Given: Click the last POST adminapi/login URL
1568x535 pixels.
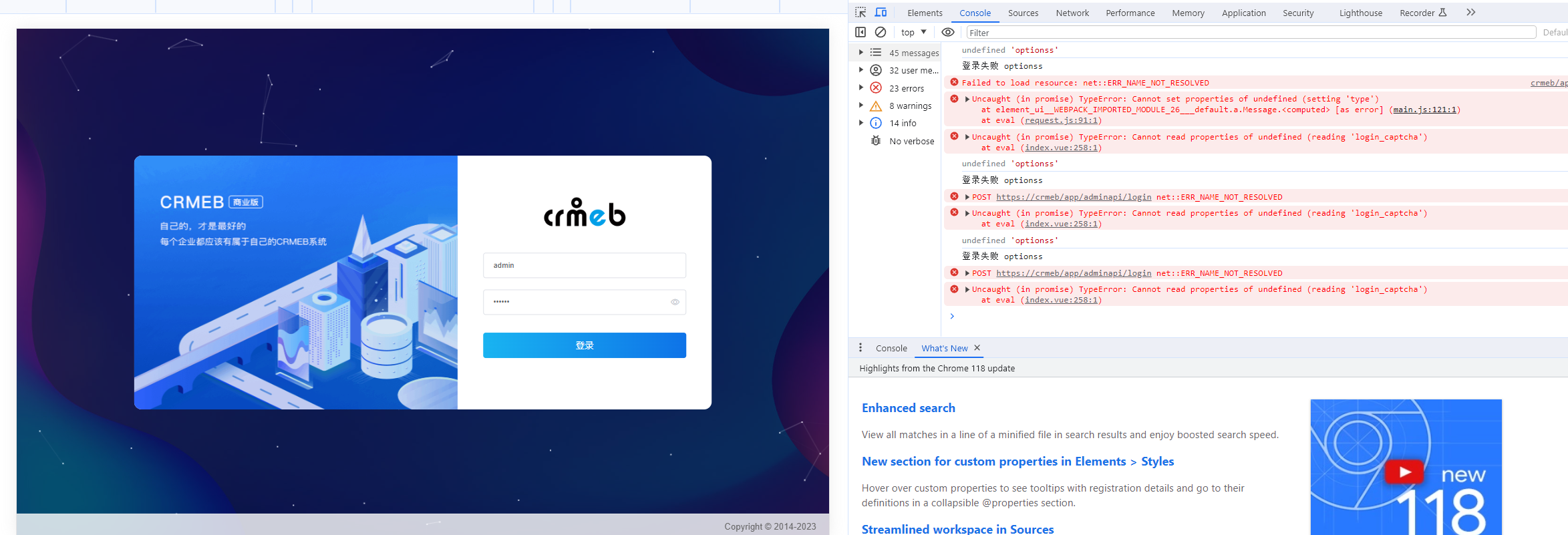Looking at the screenshot, I should pyautogui.click(x=1074, y=273).
